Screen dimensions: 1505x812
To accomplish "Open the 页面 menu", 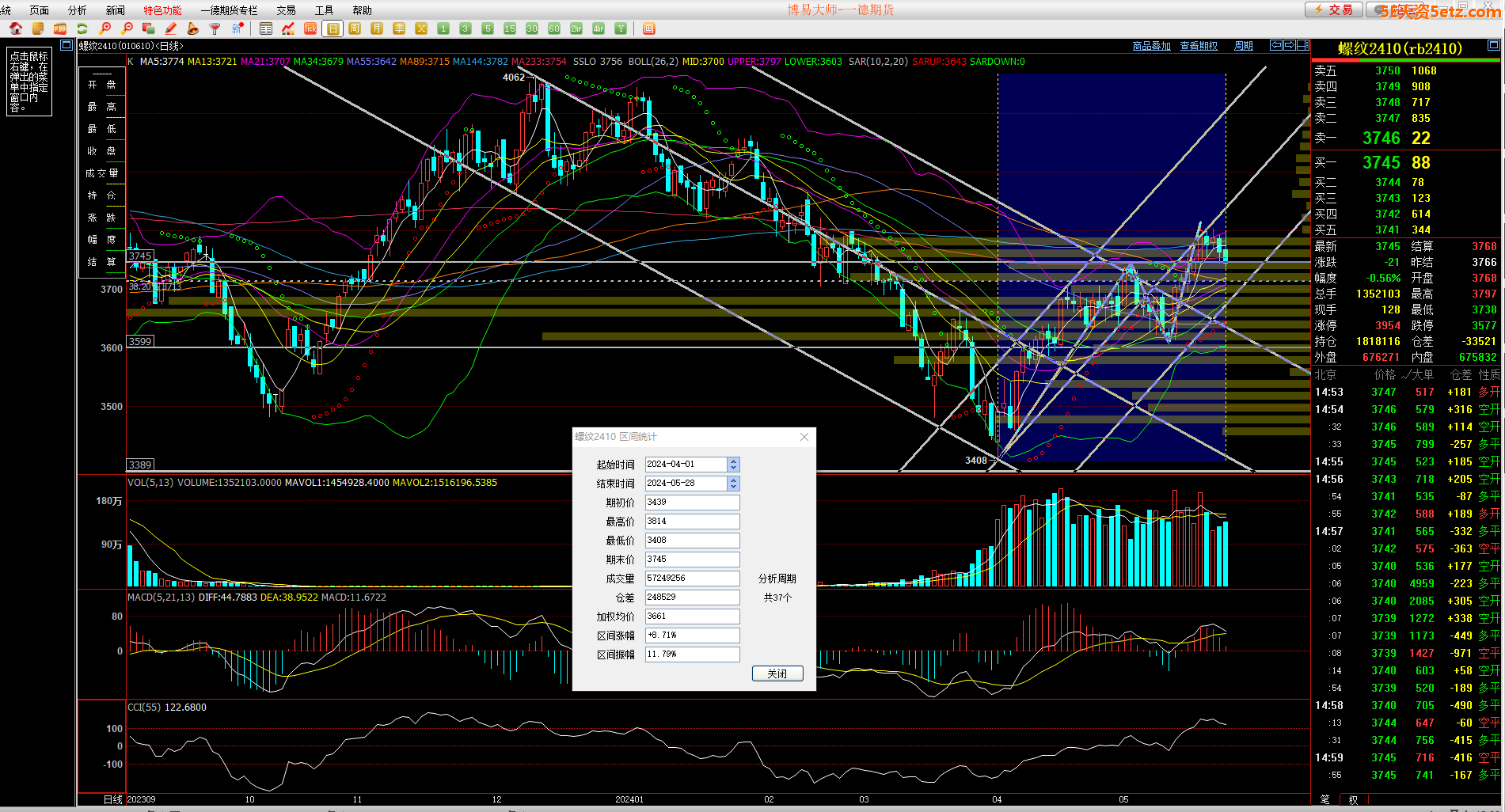I will (x=39, y=10).
